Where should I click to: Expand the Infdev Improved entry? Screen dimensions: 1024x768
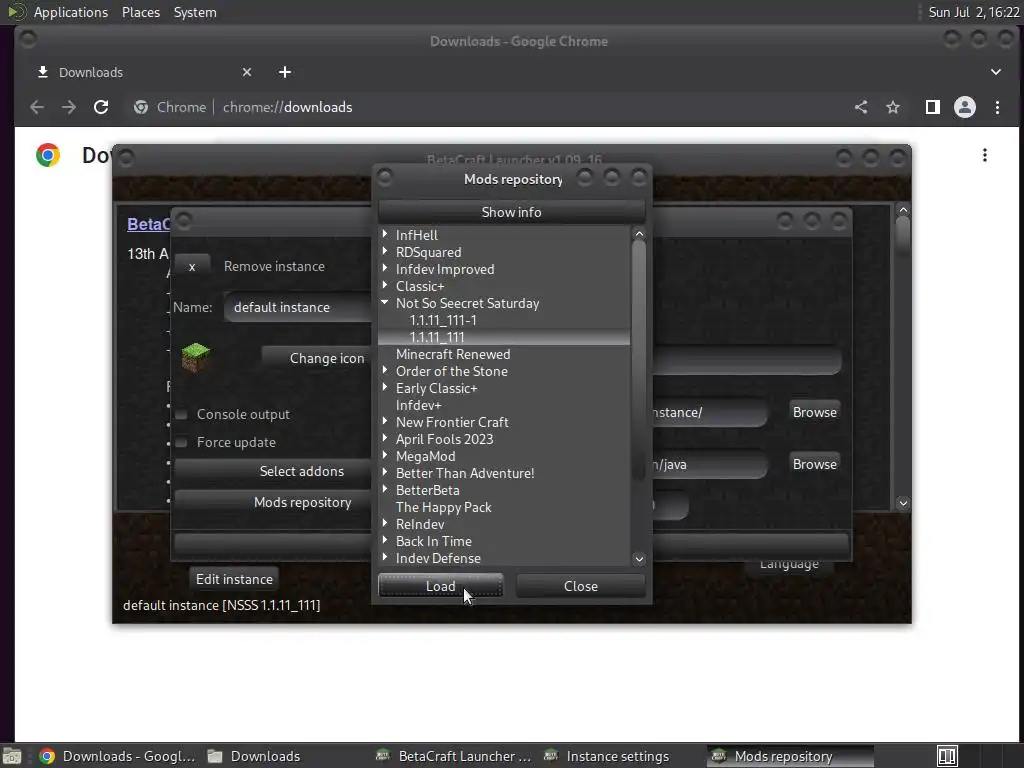[385, 268]
